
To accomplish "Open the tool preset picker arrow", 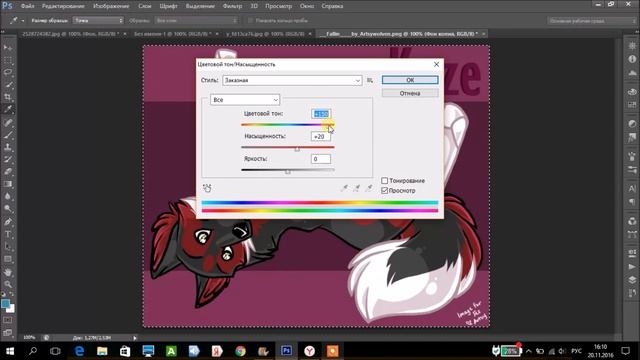I will 23,20.
